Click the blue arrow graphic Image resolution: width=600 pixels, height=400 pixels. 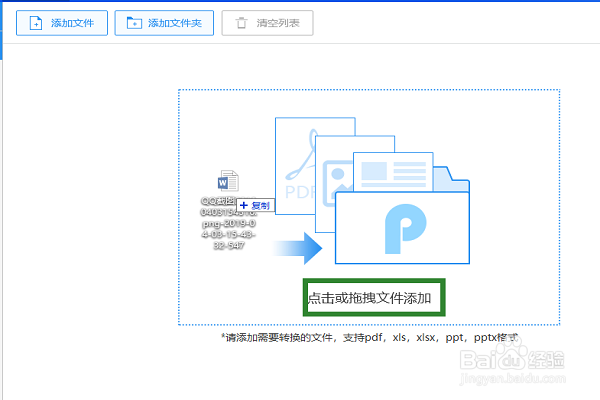tap(297, 248)
